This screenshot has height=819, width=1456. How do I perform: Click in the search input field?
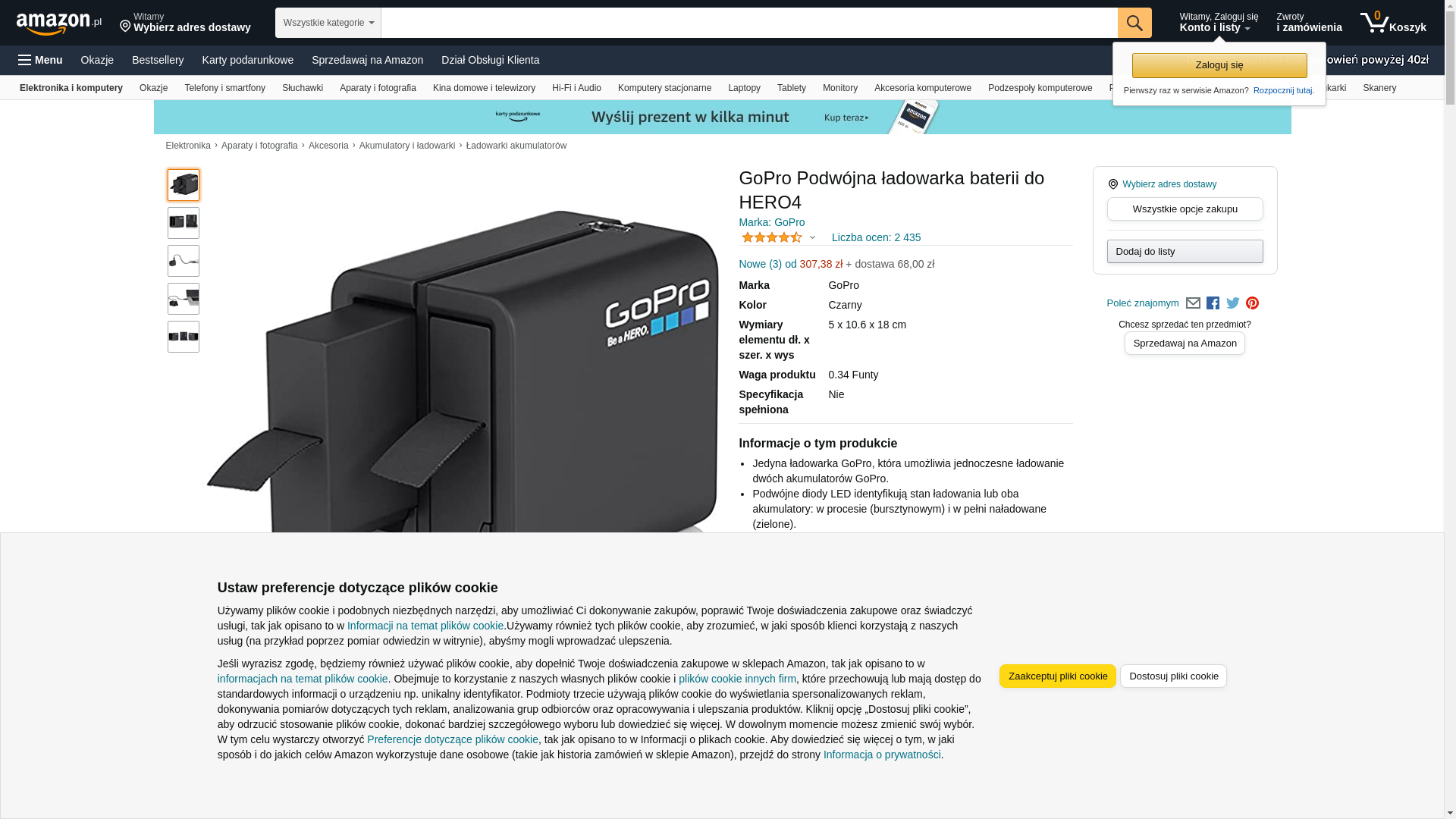point(749,23)
